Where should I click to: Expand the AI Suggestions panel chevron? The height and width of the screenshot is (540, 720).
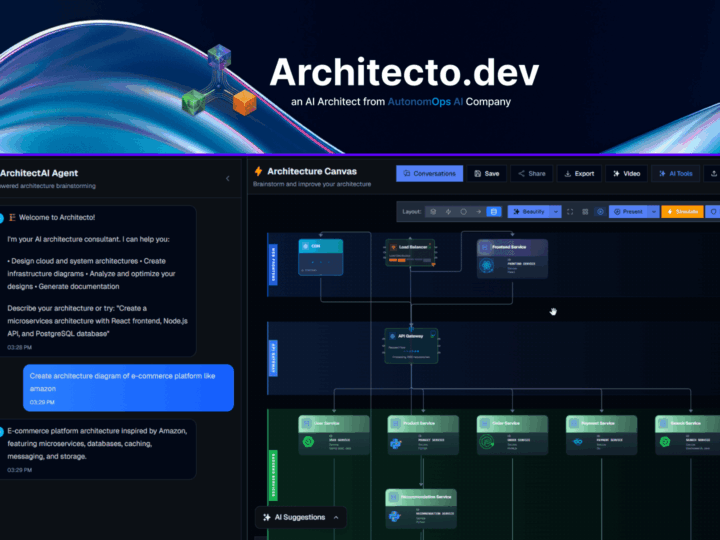(x=336, y=518)
